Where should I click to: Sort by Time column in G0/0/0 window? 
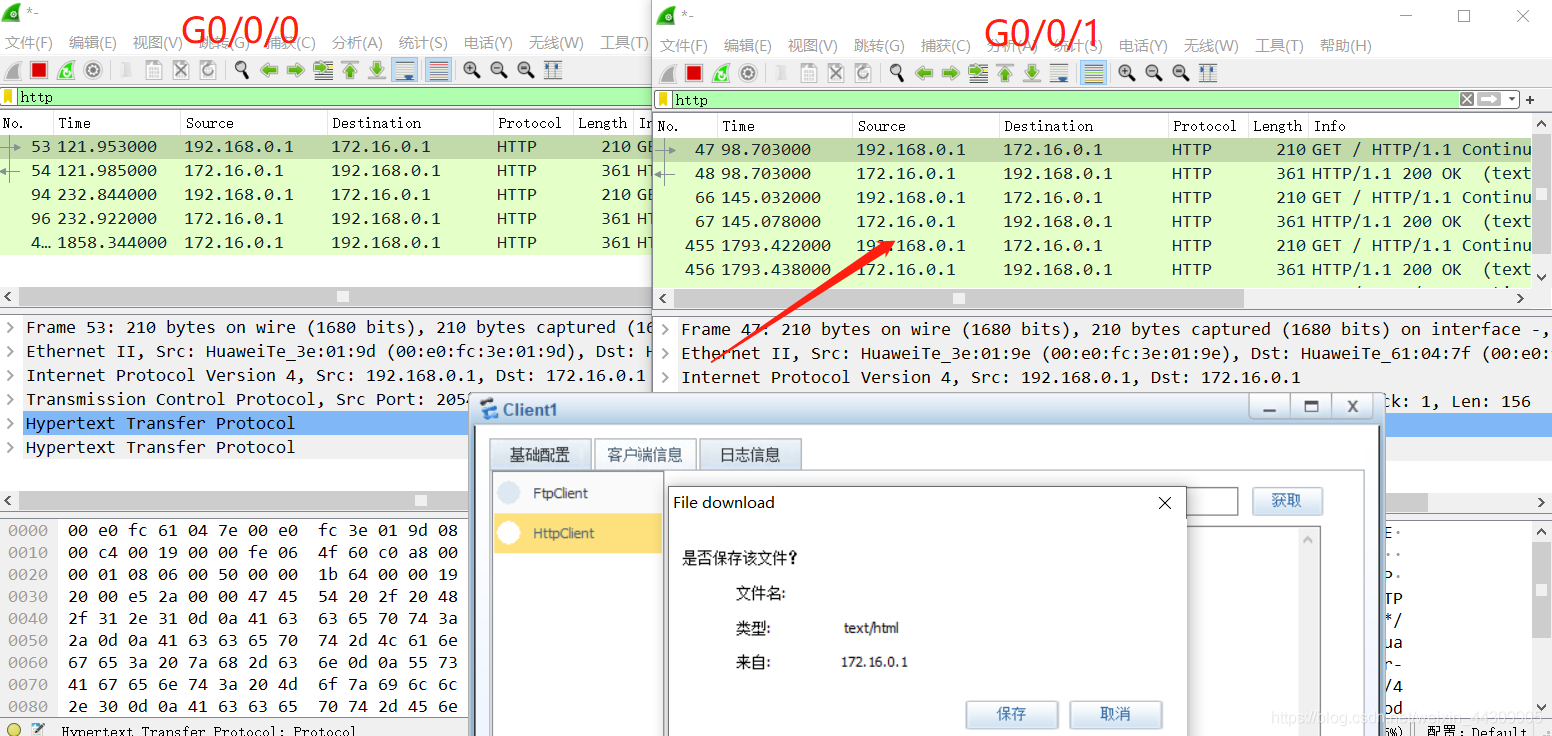tap(116, 123)
